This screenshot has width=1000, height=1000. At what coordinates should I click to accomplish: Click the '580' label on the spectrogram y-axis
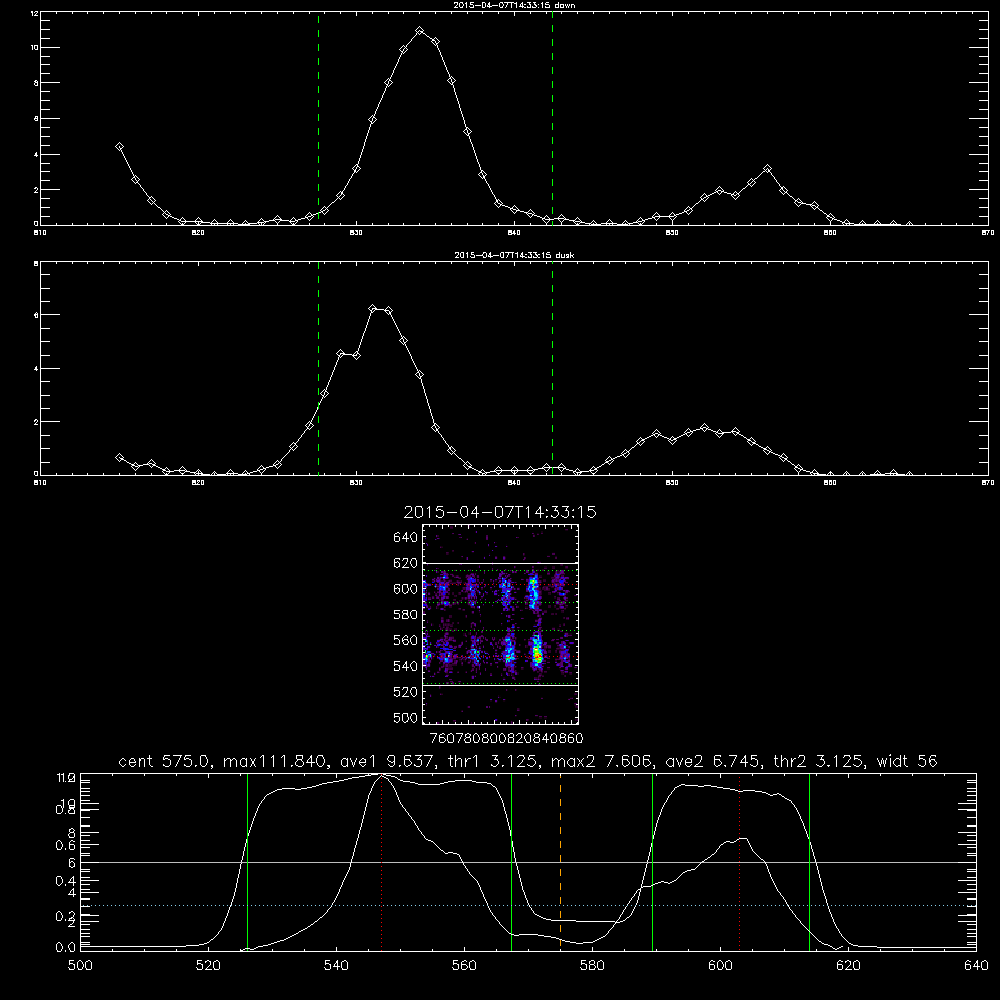click(406, 615)
